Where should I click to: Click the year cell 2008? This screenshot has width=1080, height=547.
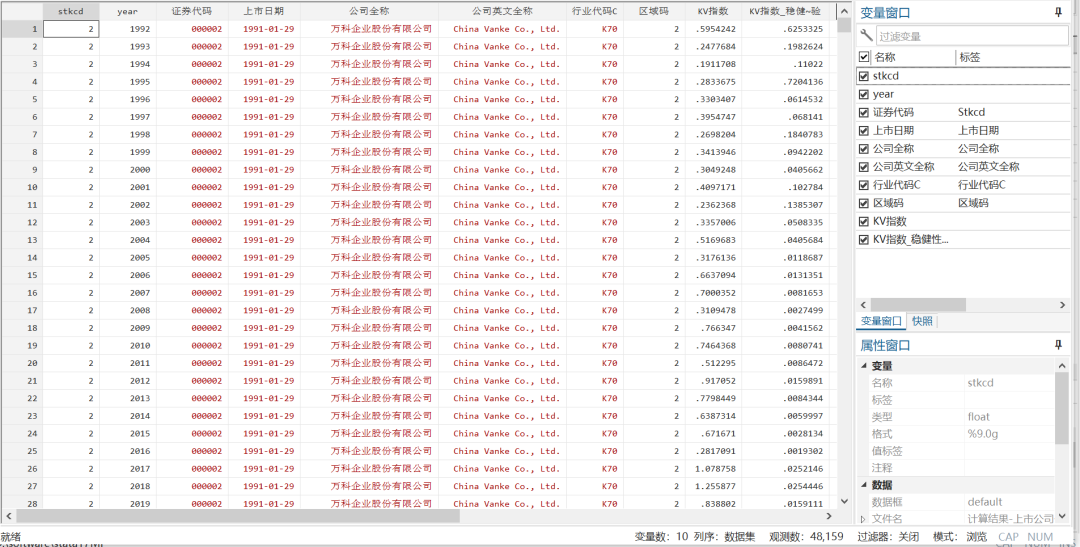click(127, 310)
